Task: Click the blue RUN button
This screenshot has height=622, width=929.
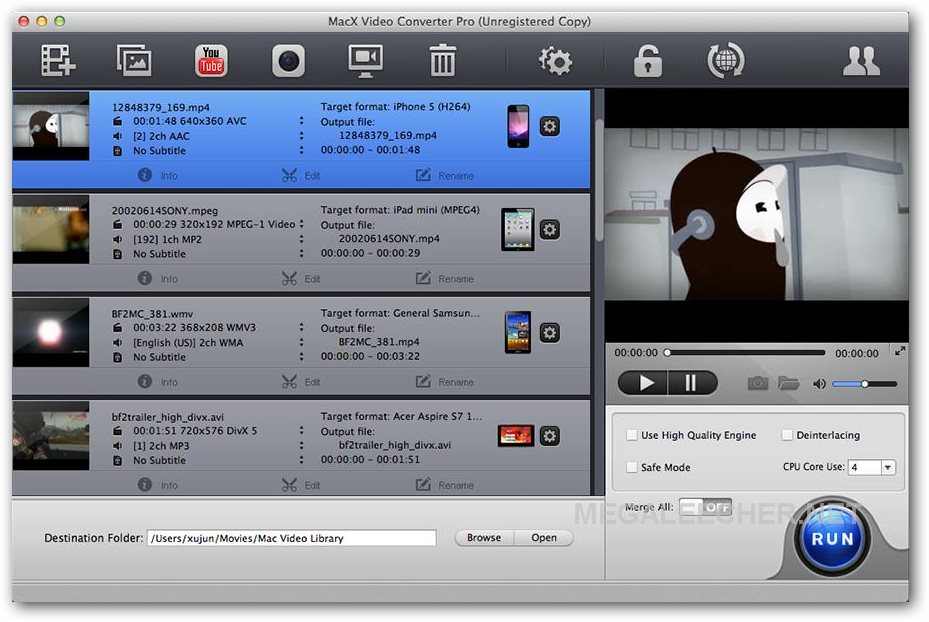Action: point(832,538)
